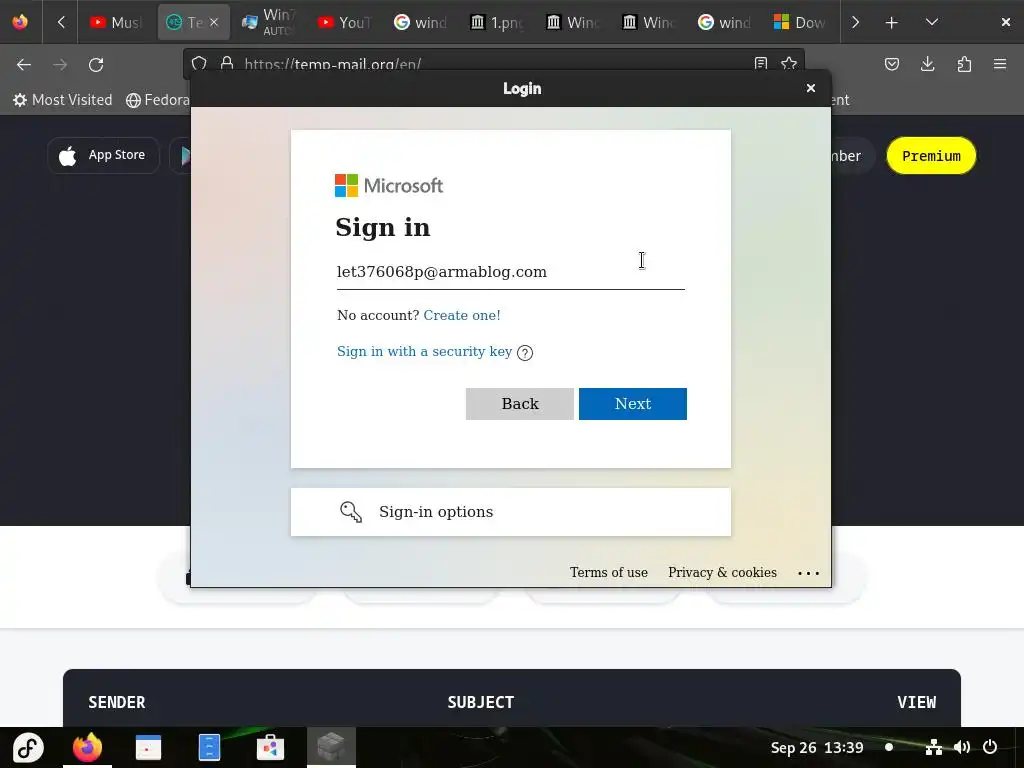The width and height of the screenshot is (1024, 768).
Task: Open the 'Create one!' account link
Action: click(x=462, y=315)
